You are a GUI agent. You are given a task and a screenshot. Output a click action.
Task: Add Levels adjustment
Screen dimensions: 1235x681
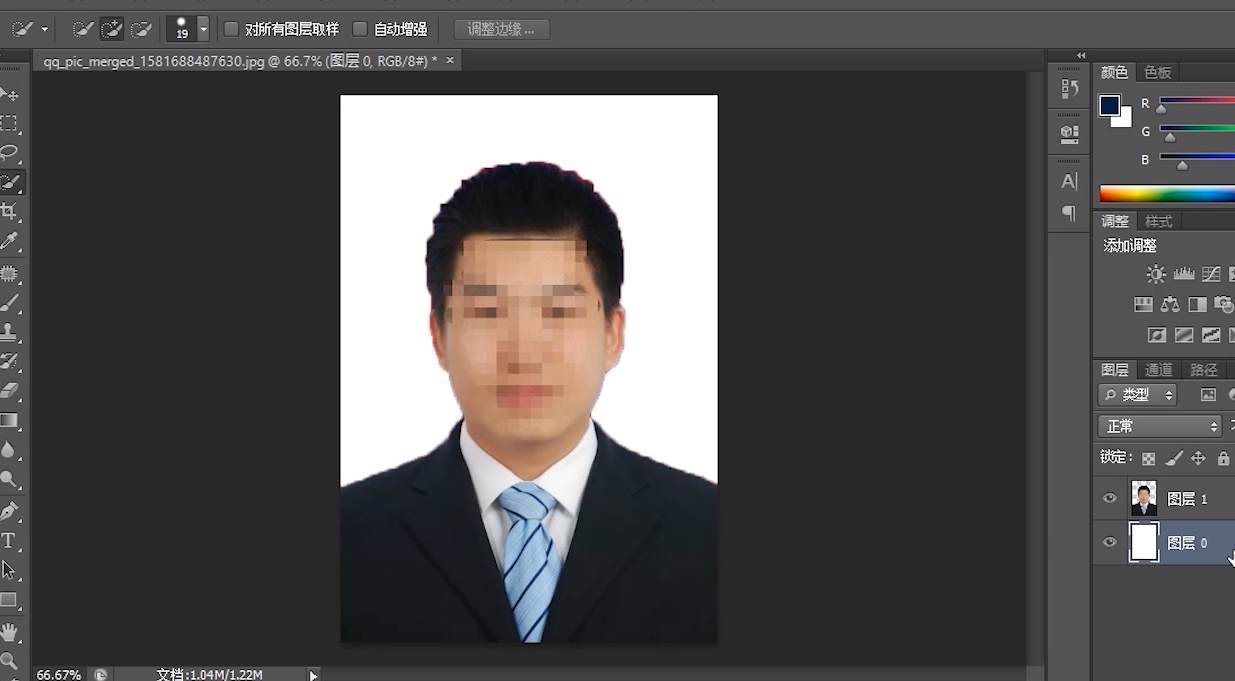tap(1184, 274)
